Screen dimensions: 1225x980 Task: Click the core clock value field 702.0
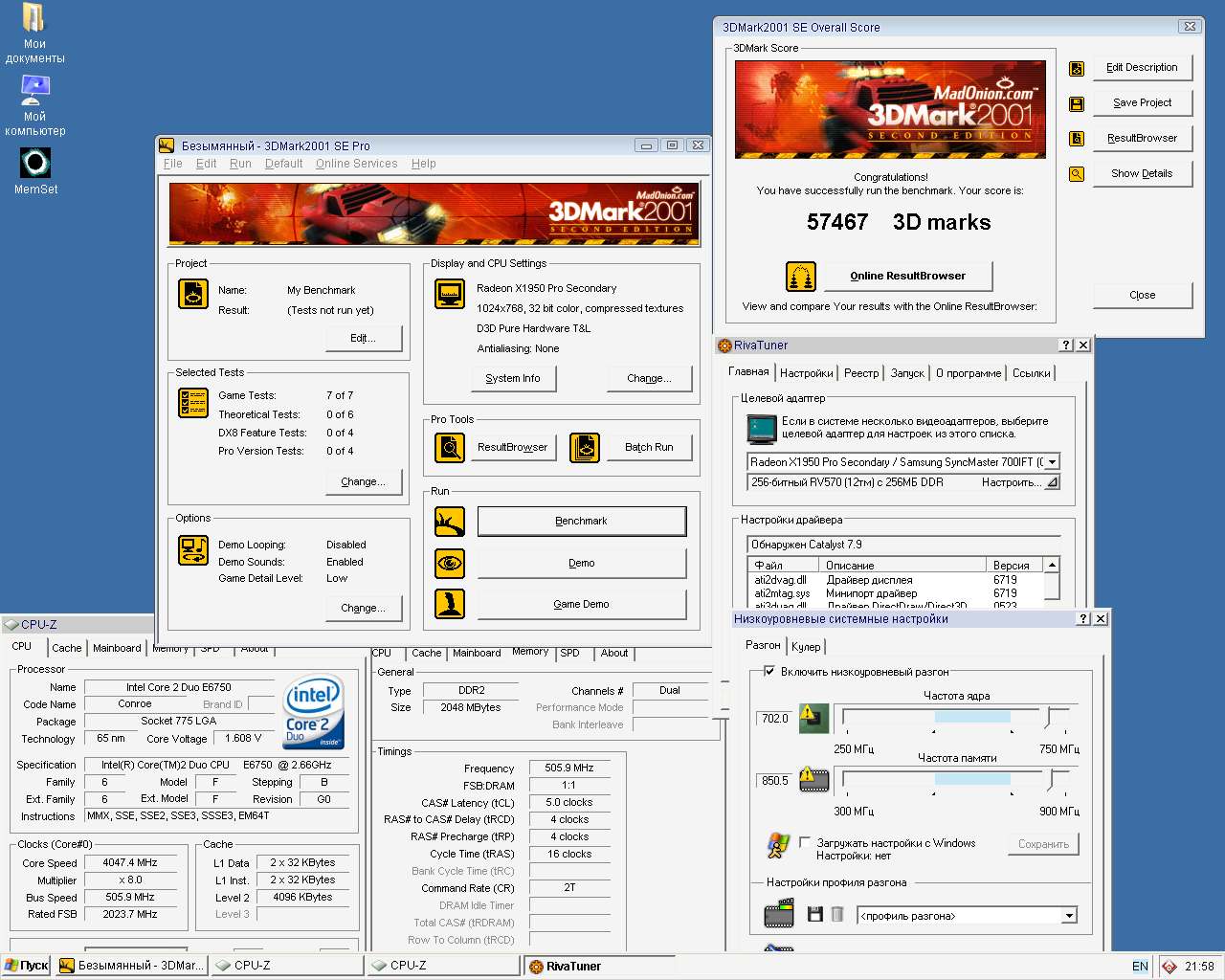pyautogui.click(x=775, y=719)
